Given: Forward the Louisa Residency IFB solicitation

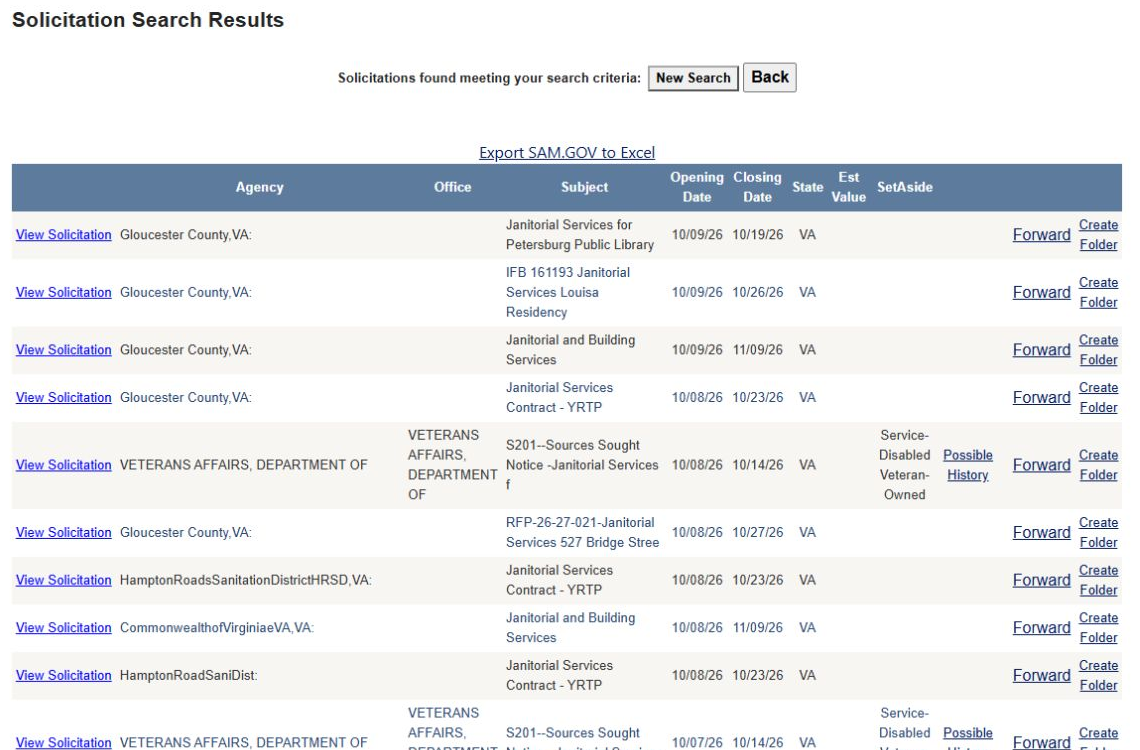Looking at the screenshot, I should [1041, 292].
